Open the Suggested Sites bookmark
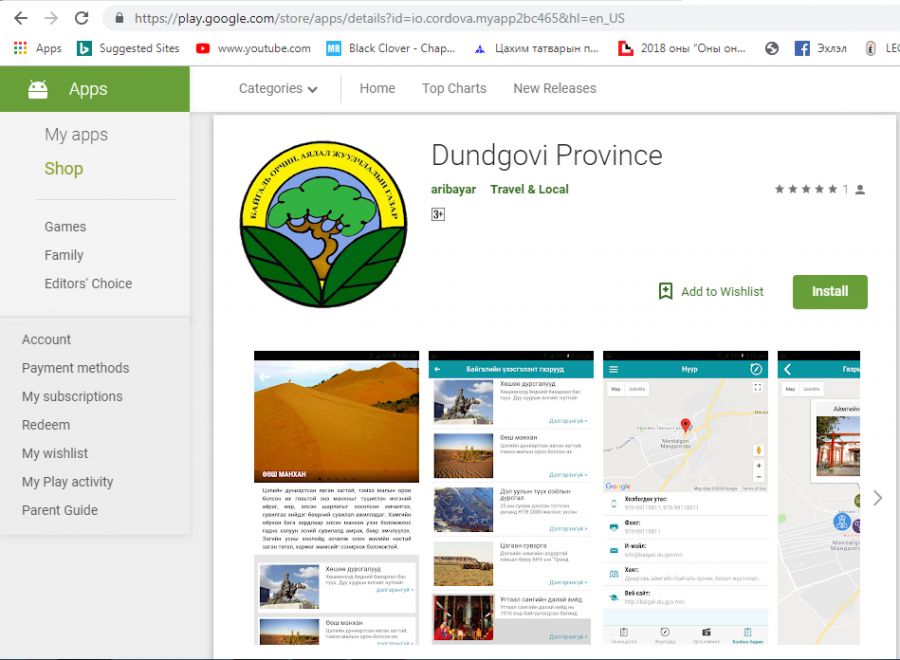This screenshot has height=660, width=900. [128, 48]
